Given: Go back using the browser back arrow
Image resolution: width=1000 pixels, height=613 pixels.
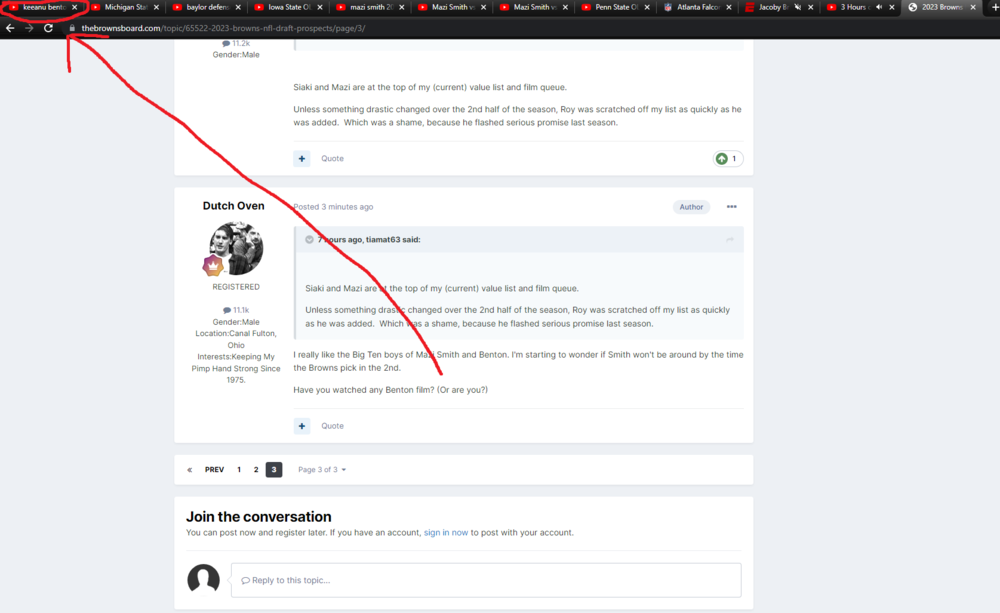Looking at the screenshot, I should [10, 28].
